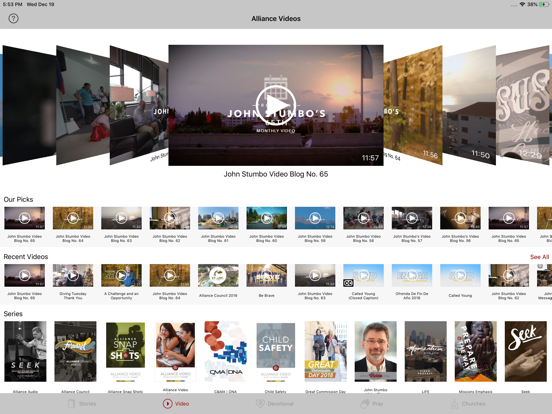Open the Alliance Snap Shots series
552x414 pixels.
tap(125, 351)
